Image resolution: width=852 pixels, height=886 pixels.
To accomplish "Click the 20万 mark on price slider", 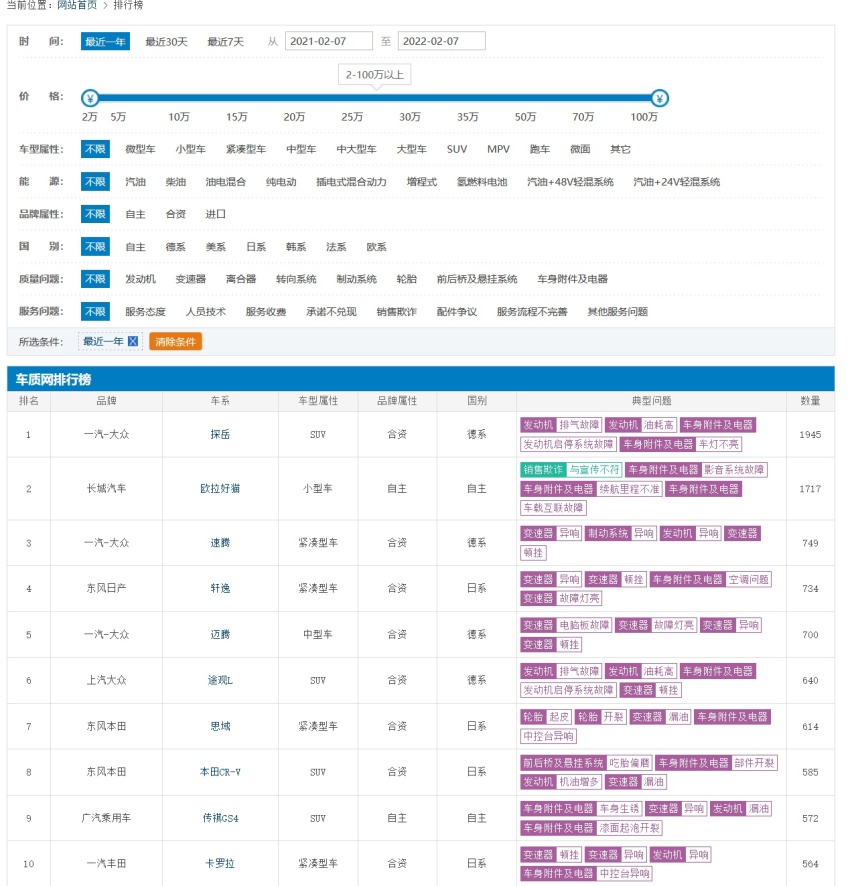I will click(x=294, y=117).
